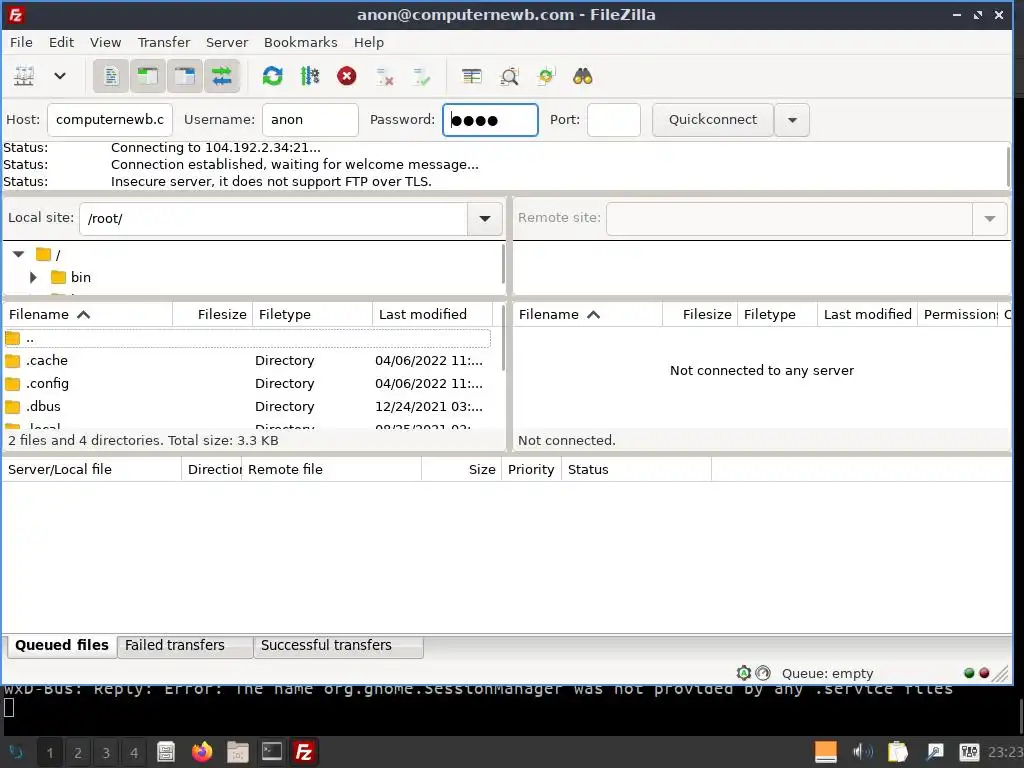This screenshot has height=768, width=1024.
Task: Open the File menu
Action: (x=21, y=42)
